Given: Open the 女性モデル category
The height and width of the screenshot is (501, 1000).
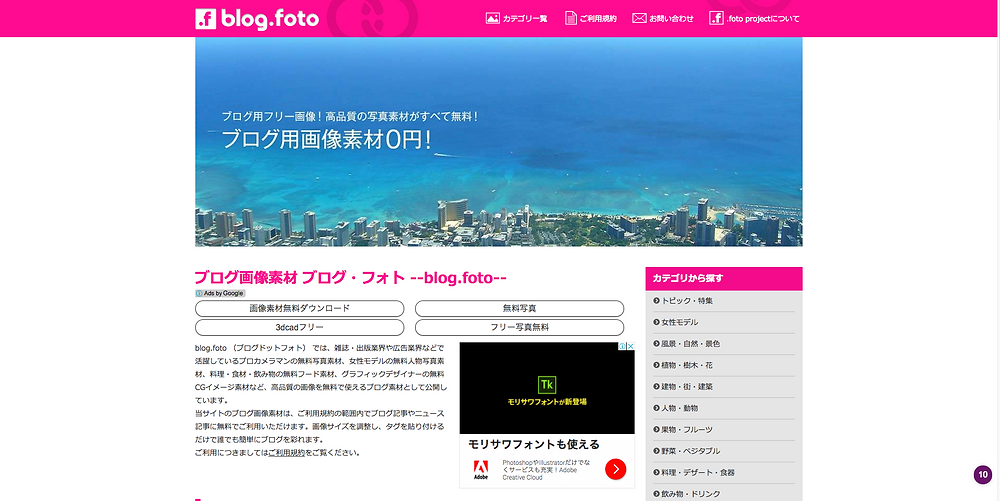Looking at the screenshot, I should pyautogui.click(x=679, y=323).
